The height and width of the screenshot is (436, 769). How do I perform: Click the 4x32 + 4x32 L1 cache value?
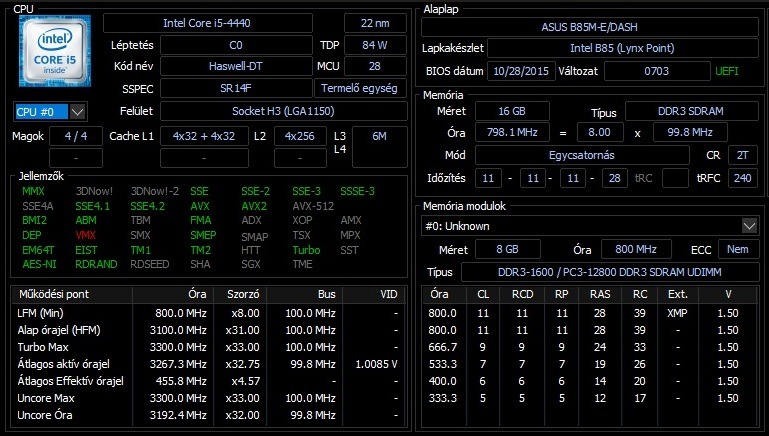point(204,136)
